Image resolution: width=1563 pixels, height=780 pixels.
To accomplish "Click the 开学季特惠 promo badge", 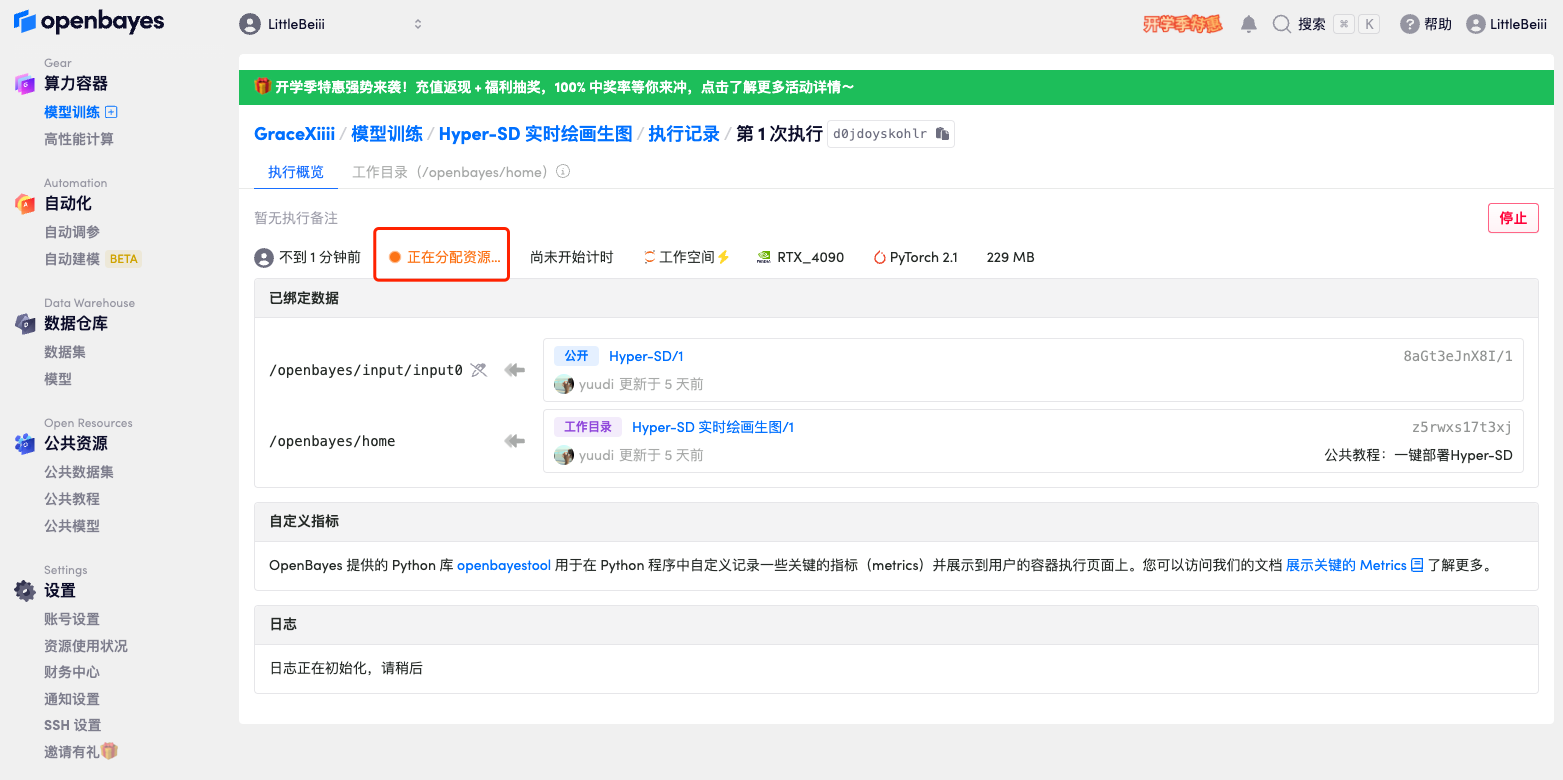I will [x=1182, y=24].
